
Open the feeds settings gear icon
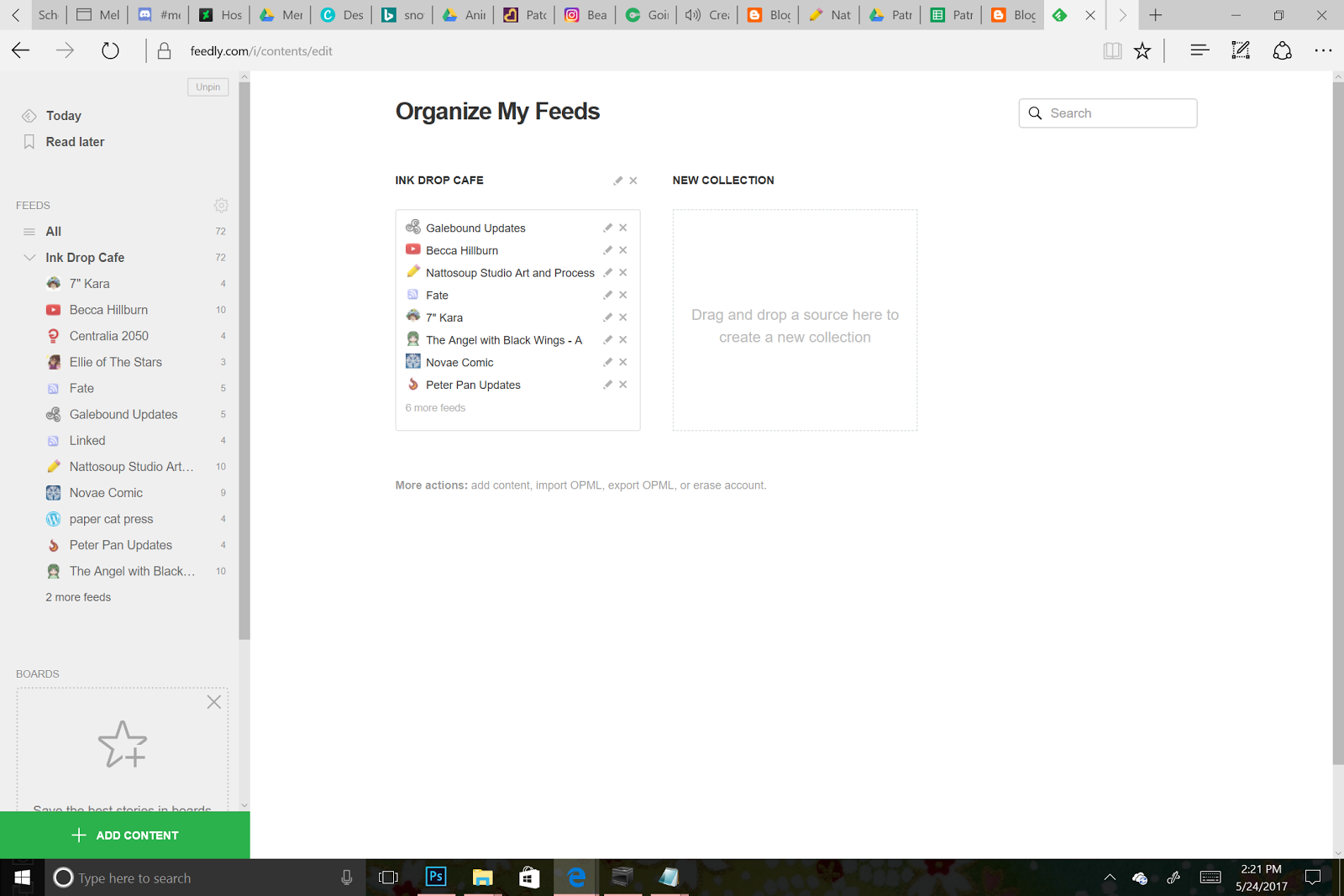pos(221,205)
